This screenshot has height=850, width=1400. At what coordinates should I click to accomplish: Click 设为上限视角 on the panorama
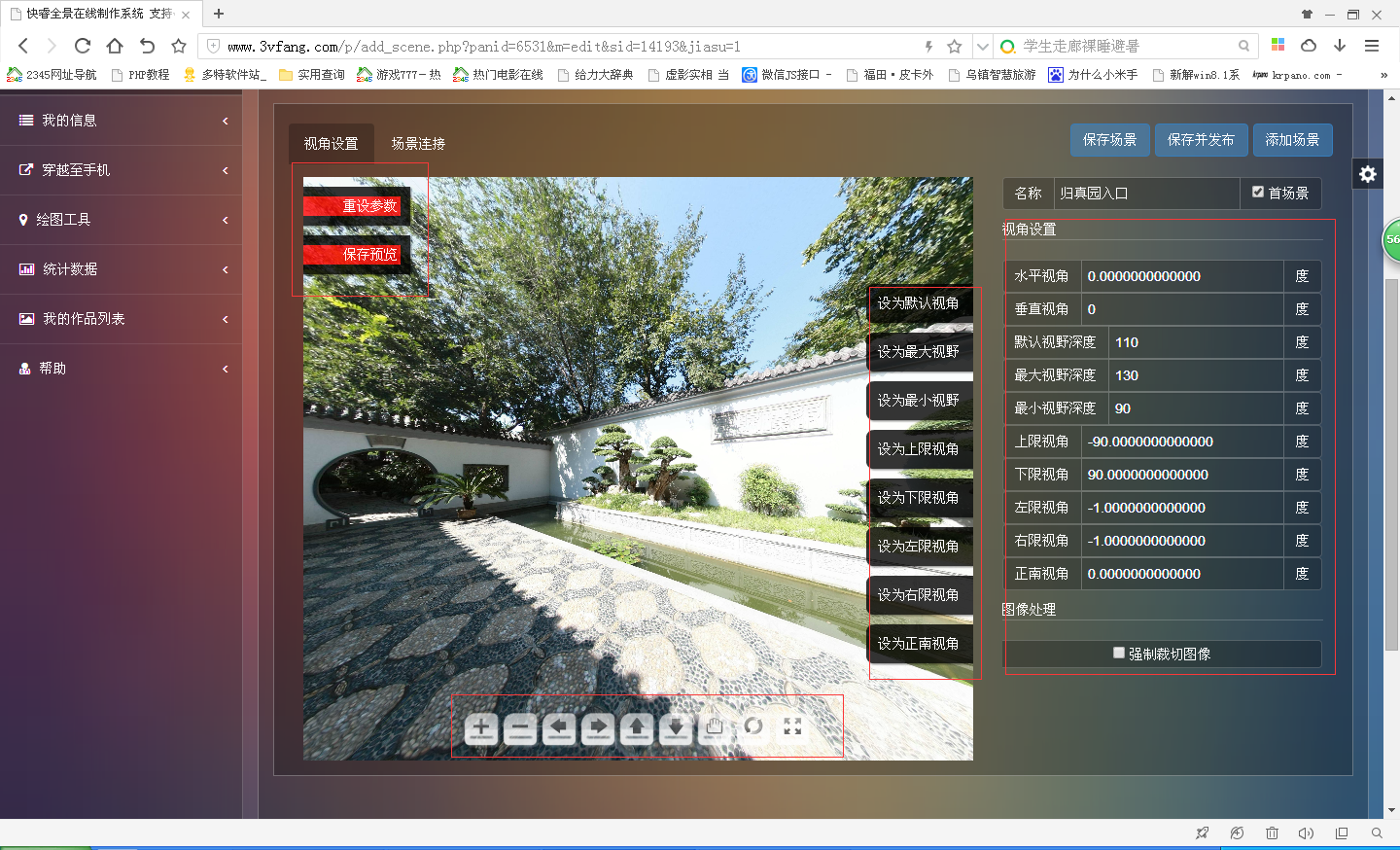pyautogui.click(x=919, y=449)
